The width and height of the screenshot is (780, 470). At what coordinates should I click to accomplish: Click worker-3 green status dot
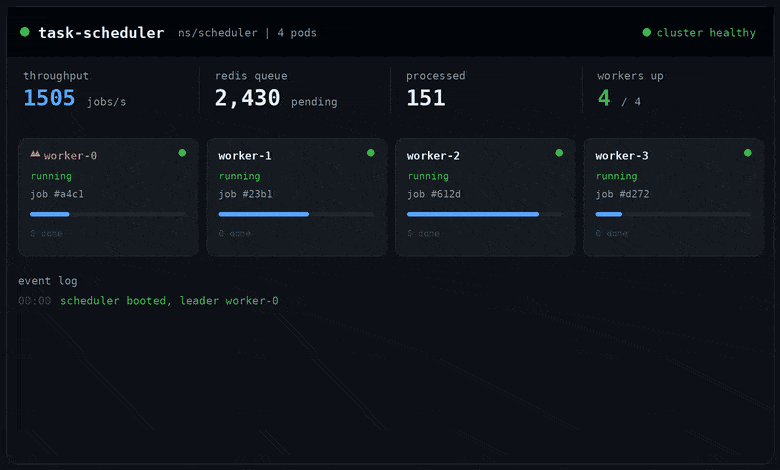[748, 153]
